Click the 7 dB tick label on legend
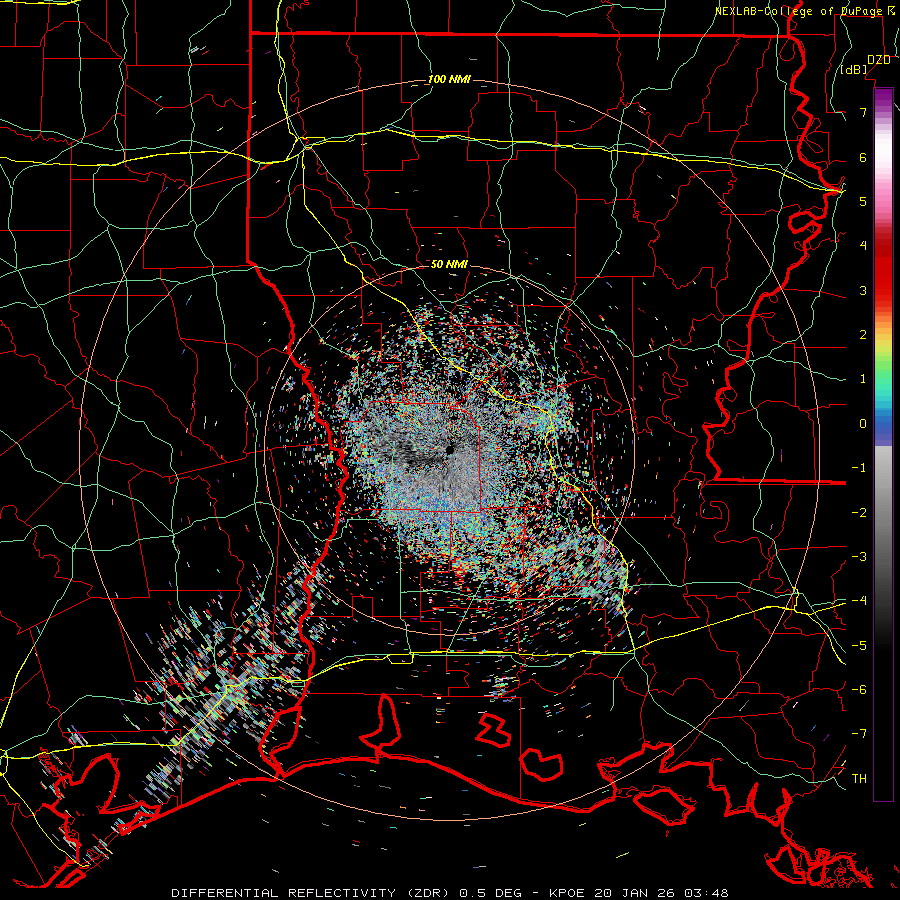The height and width of the screenshot is (900, 900). click(863, 112)
